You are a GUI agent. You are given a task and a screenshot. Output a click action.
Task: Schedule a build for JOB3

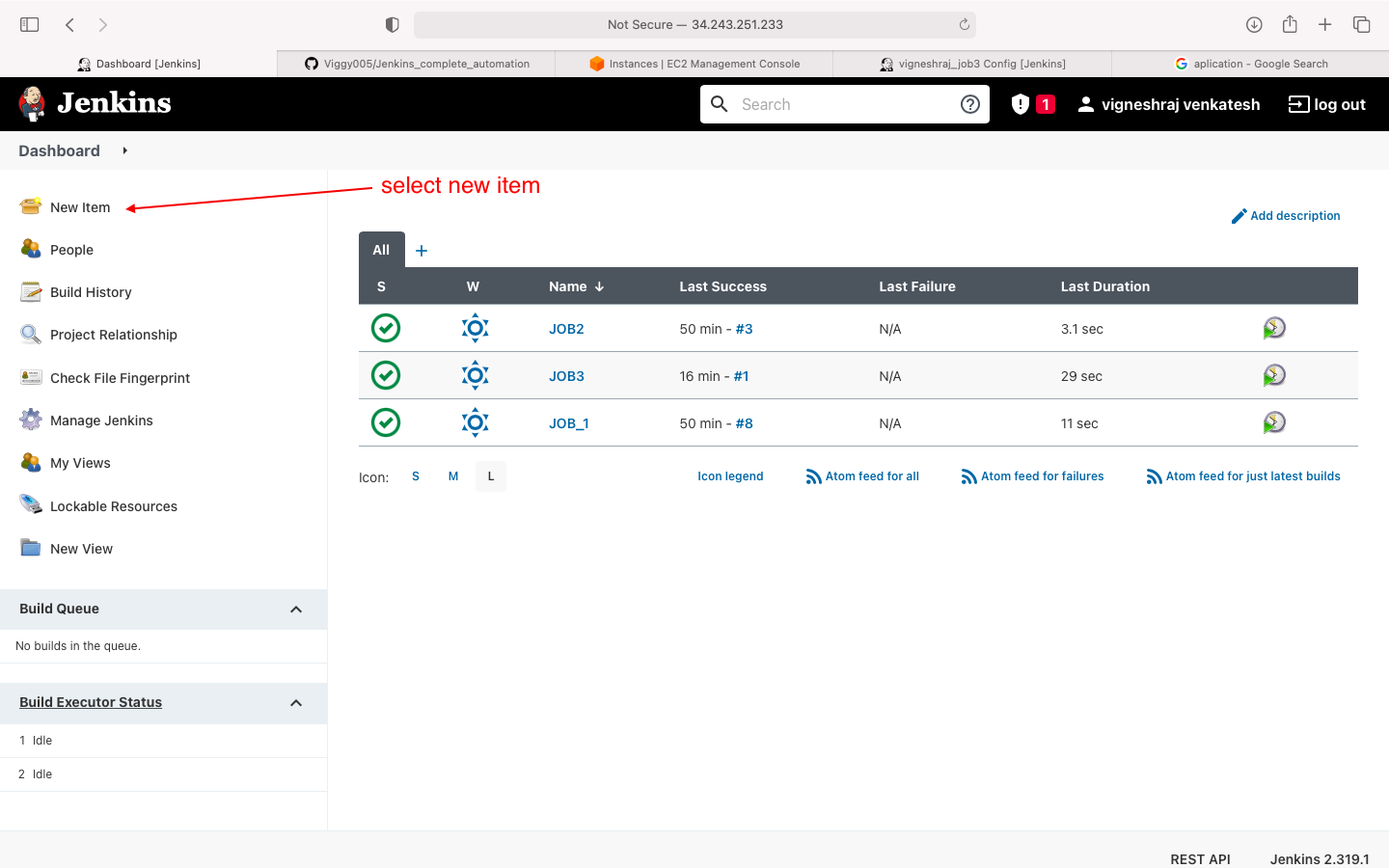1274,375
